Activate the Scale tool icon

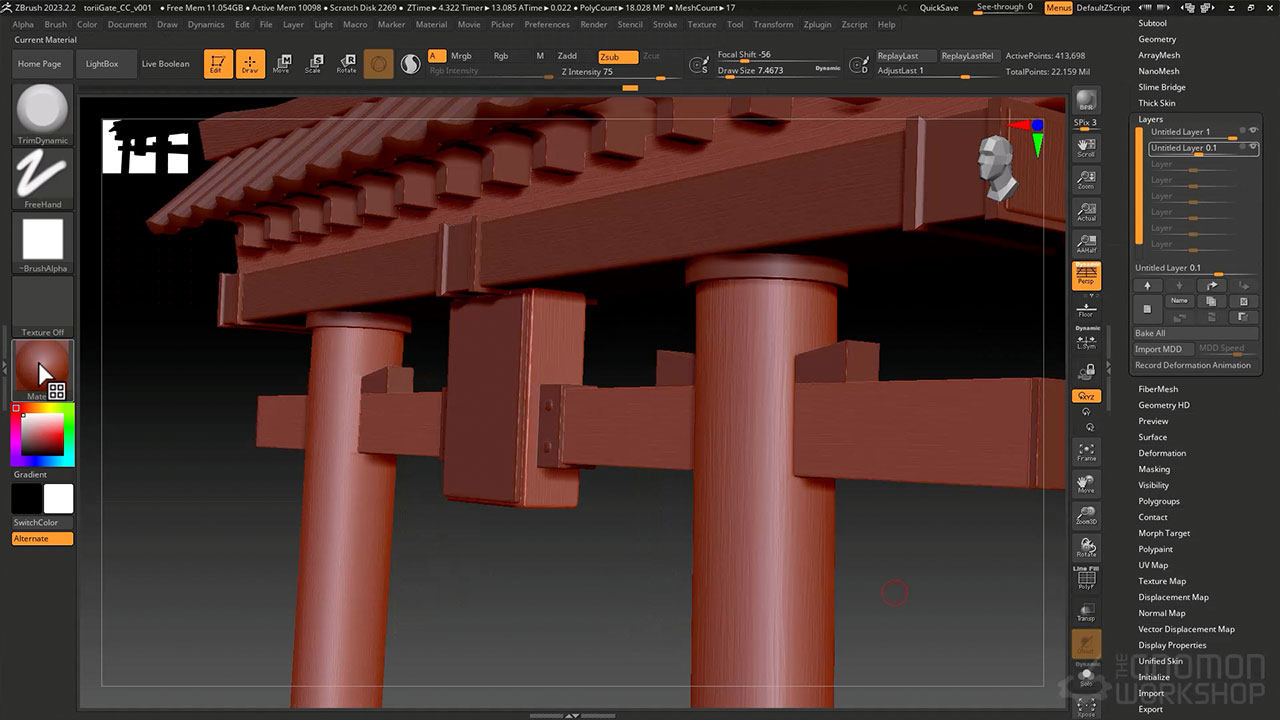313,64
